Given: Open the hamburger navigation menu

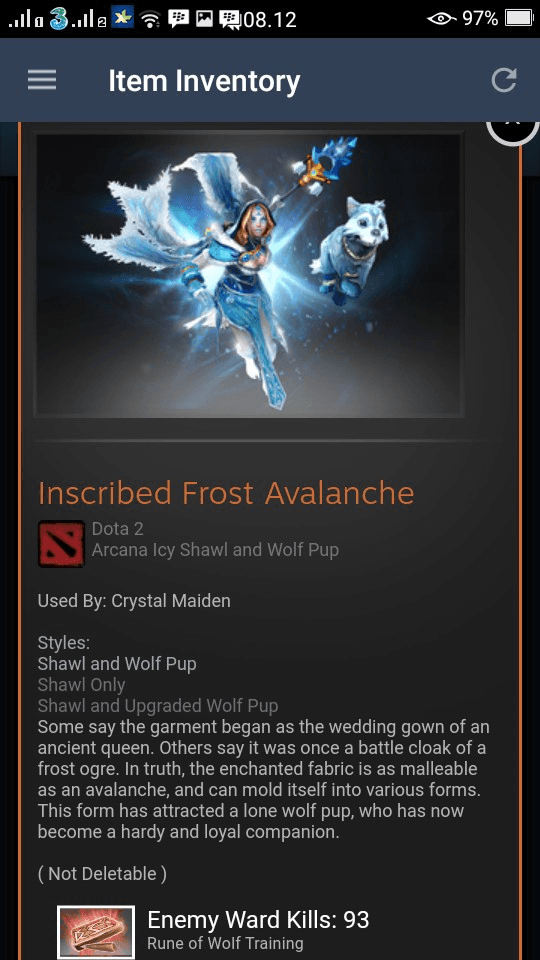Looking at the screenshot, I should [x=42, y=80].
